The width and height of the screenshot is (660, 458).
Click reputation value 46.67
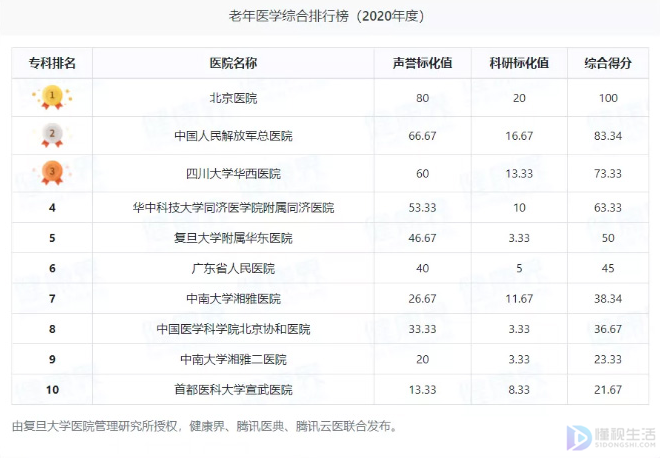423,238
